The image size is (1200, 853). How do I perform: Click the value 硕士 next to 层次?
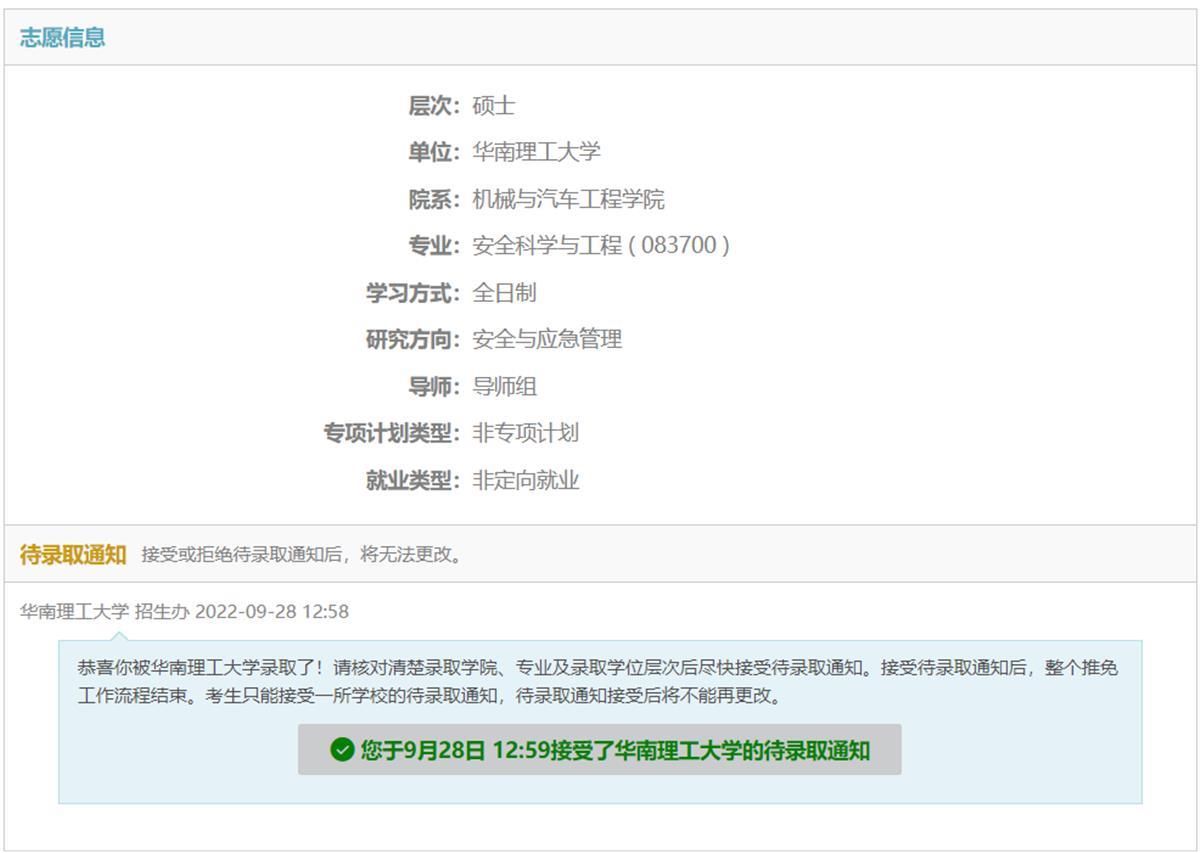[494, 106]
